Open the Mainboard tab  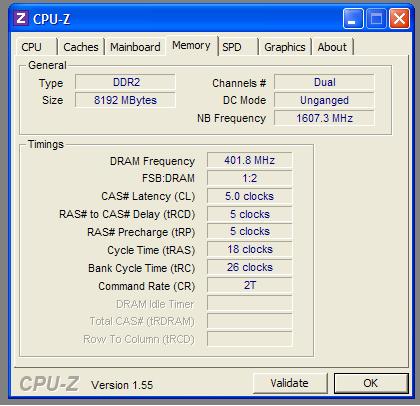tap(135, 47)
